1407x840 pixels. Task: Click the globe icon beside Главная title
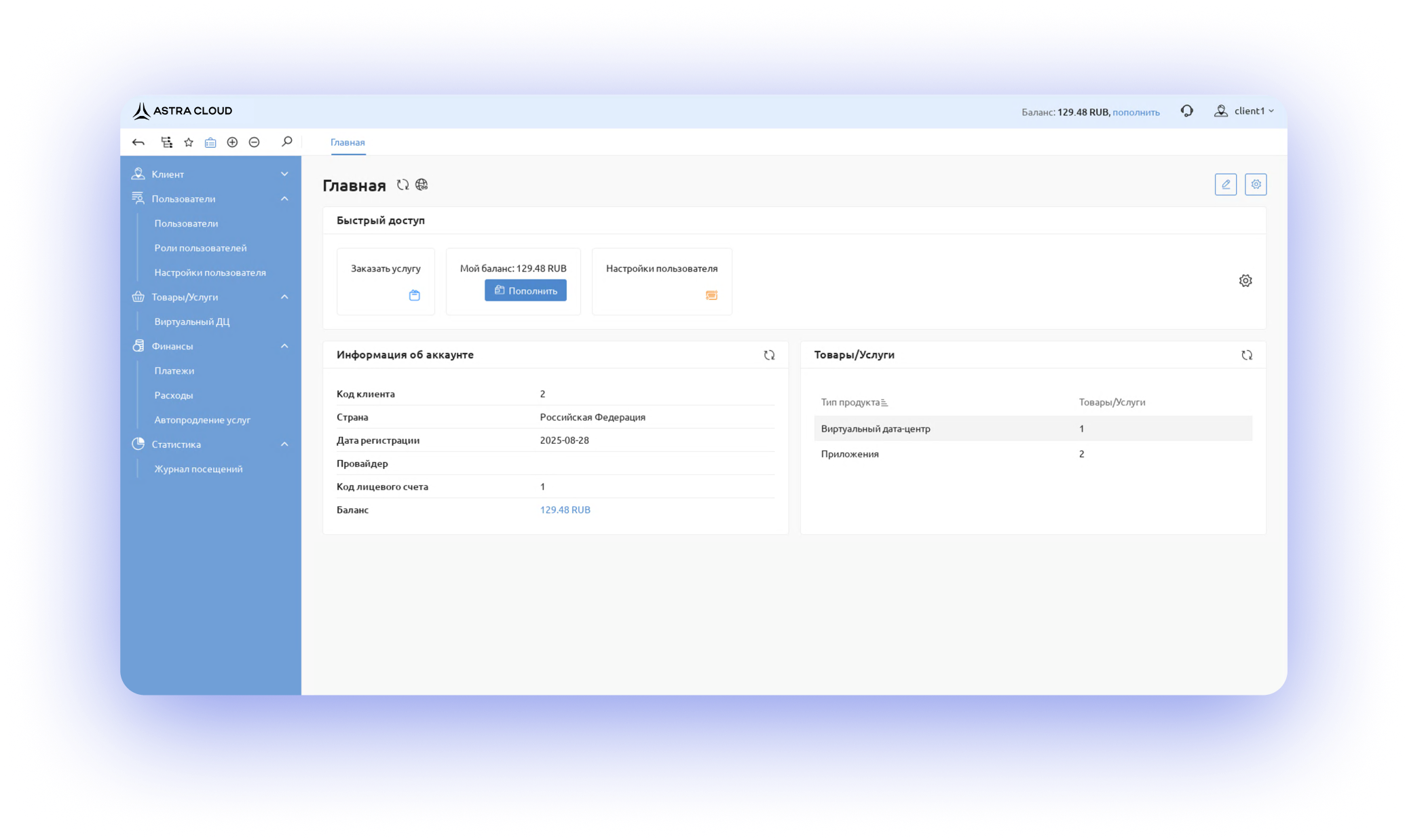421,185
